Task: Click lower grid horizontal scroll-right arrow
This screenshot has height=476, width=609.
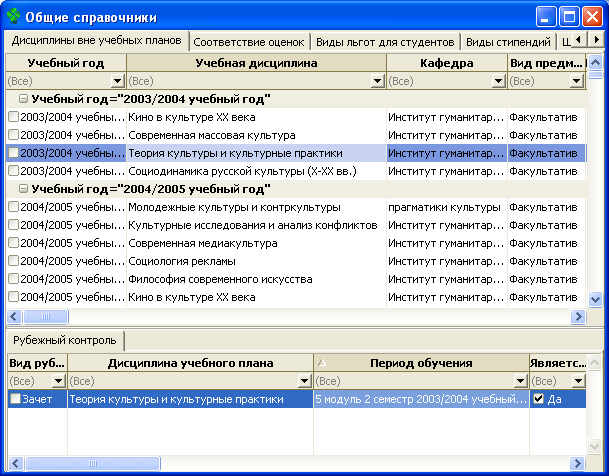Action: (x=578, y=463)
